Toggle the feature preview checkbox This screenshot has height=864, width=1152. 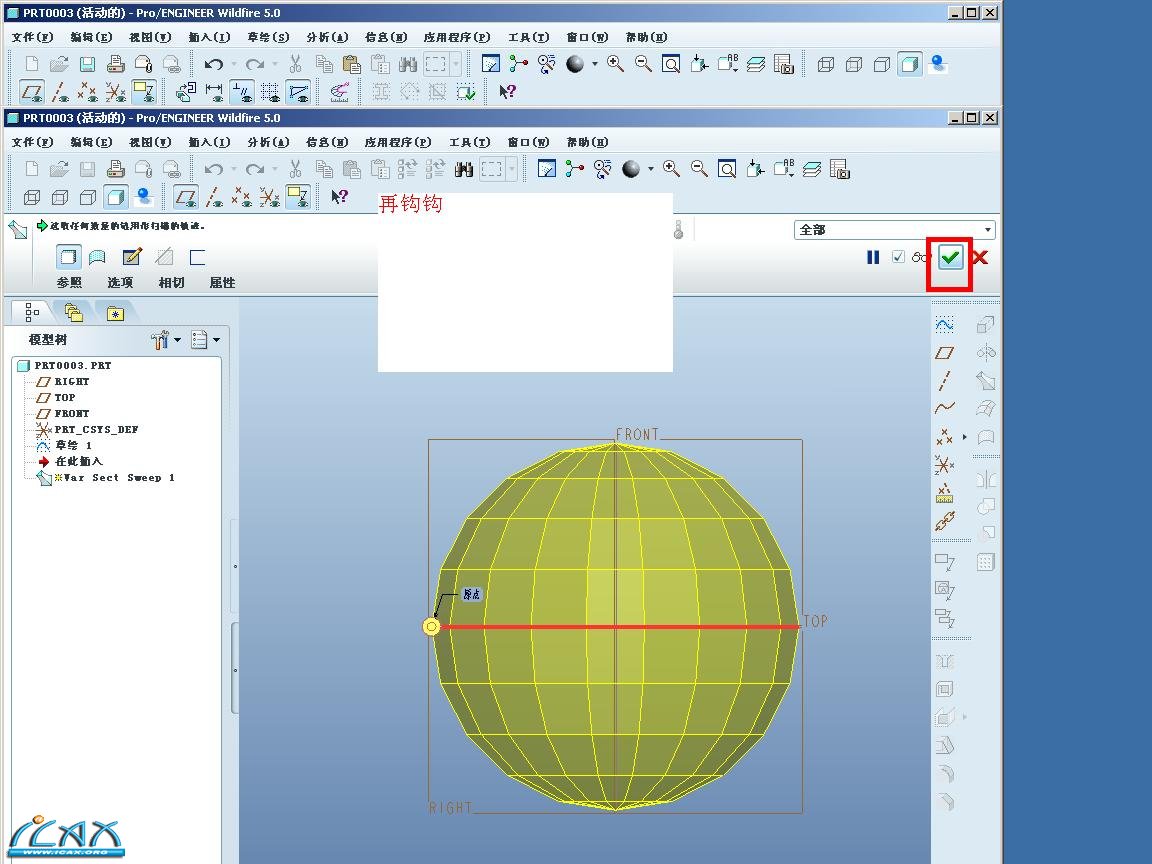point(898,258)
